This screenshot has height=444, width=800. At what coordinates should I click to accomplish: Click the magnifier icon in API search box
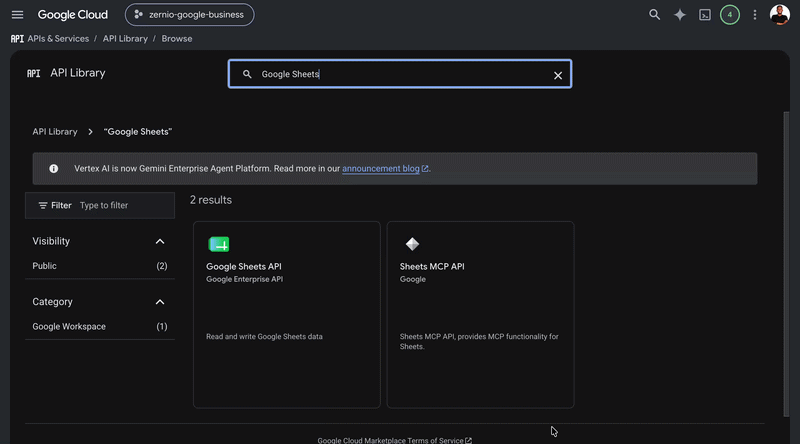(247, 74)
